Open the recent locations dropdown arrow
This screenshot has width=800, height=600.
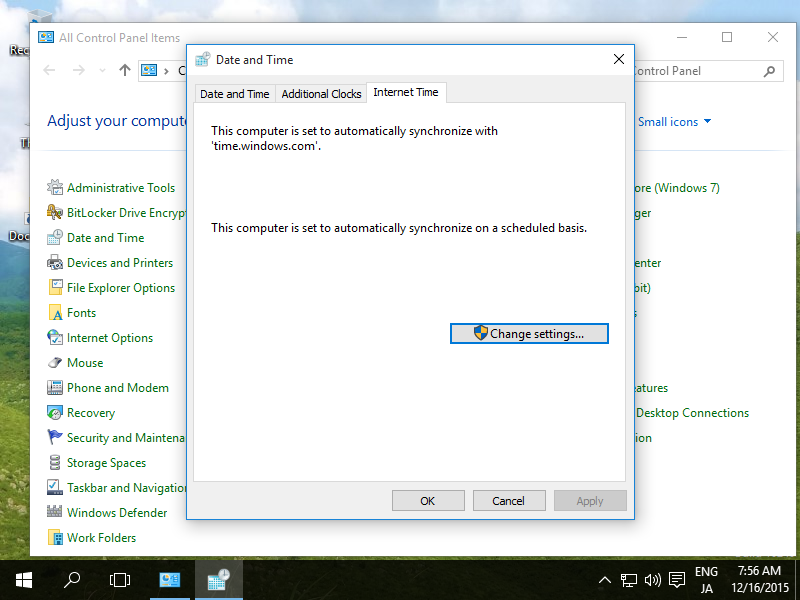pyautogui.click(x=102, y=70)
